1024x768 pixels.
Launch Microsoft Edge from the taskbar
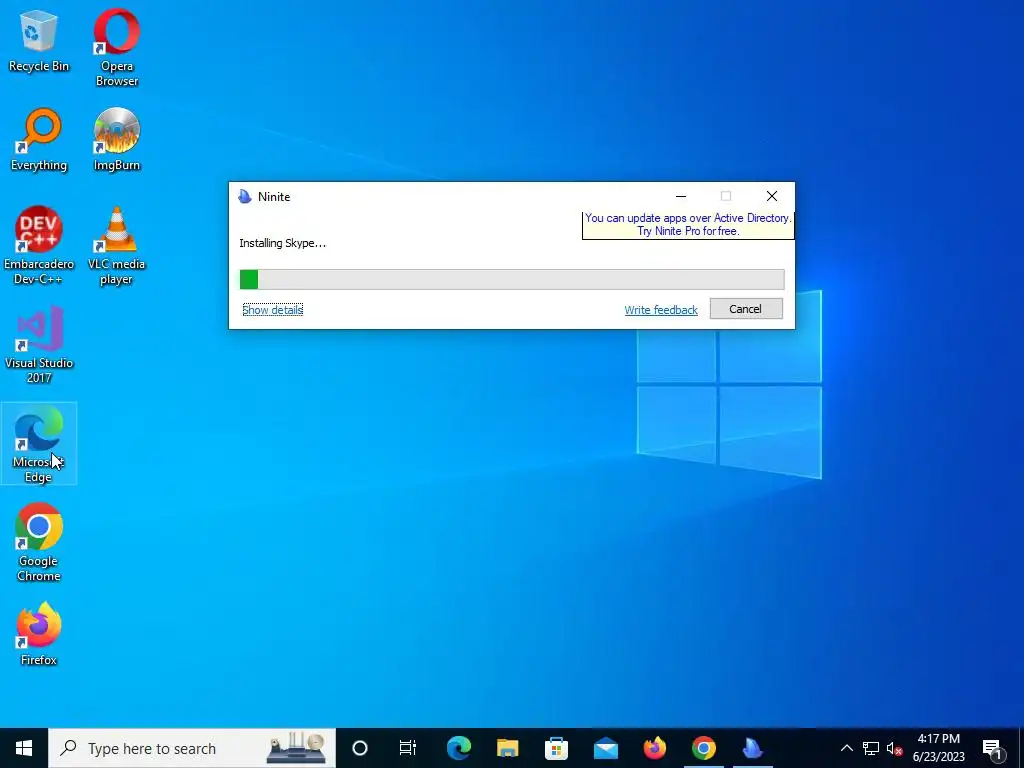(459, 748)
